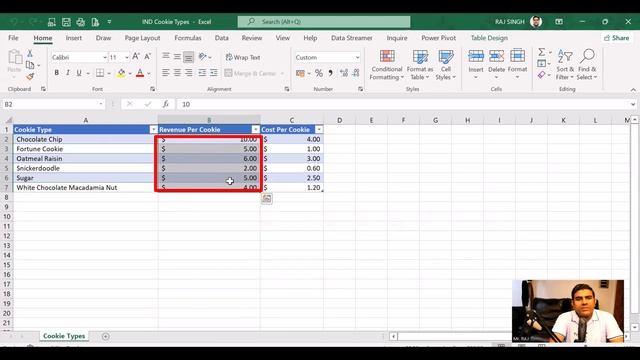
Task: Click the Paste clipboard icon
Action: click(15, 58)
